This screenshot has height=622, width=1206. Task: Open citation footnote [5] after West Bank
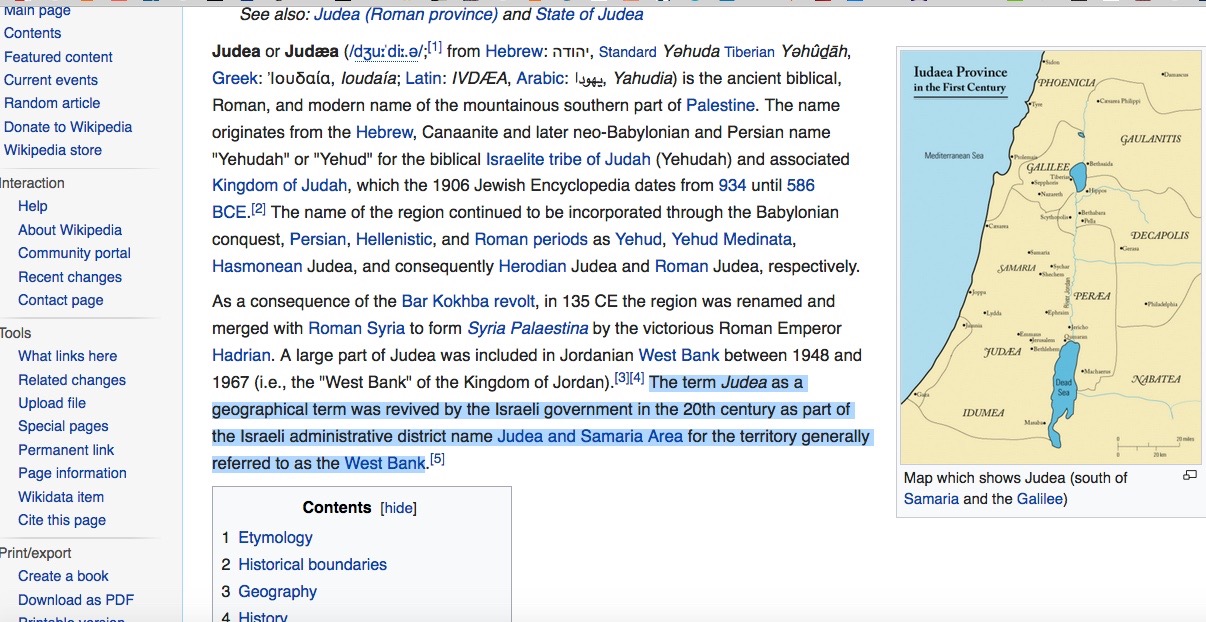437,459
